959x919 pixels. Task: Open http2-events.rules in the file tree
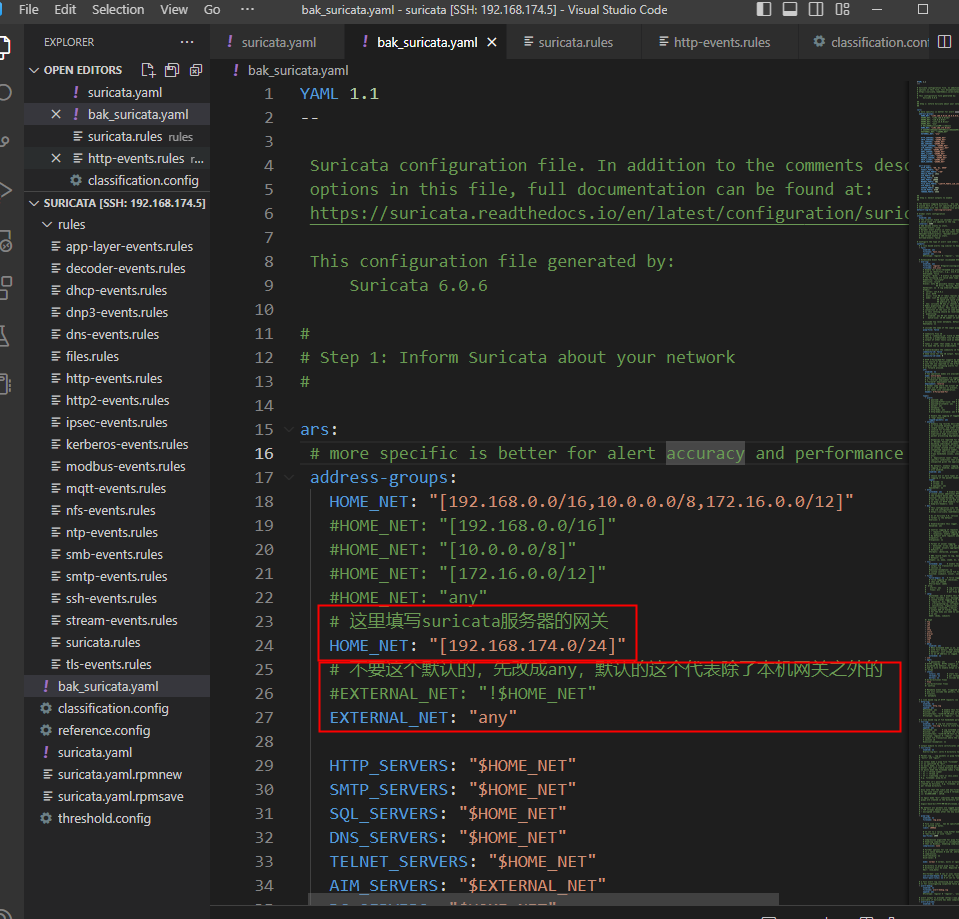pos(117,400)
